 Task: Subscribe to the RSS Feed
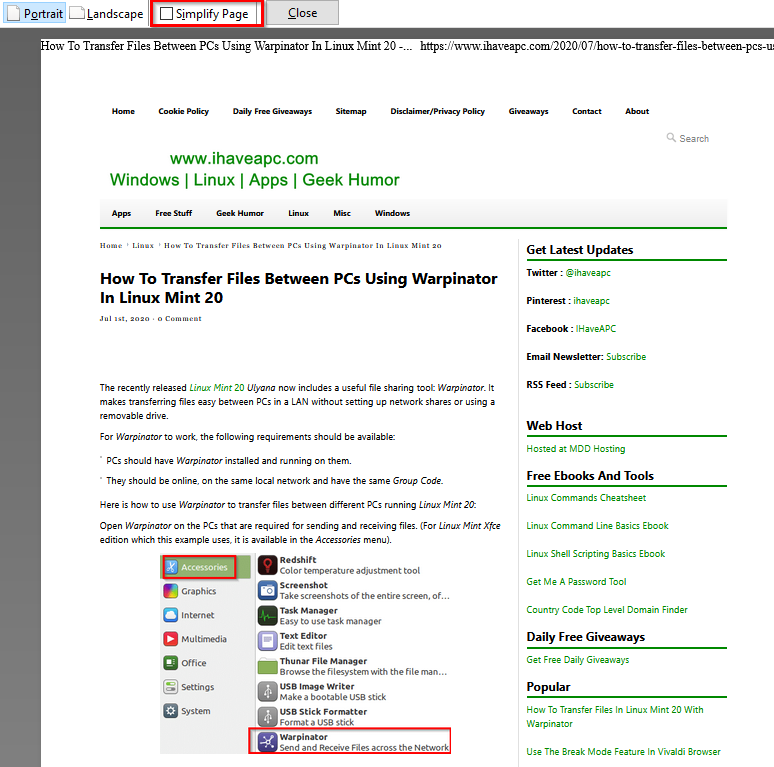[594, 385]
